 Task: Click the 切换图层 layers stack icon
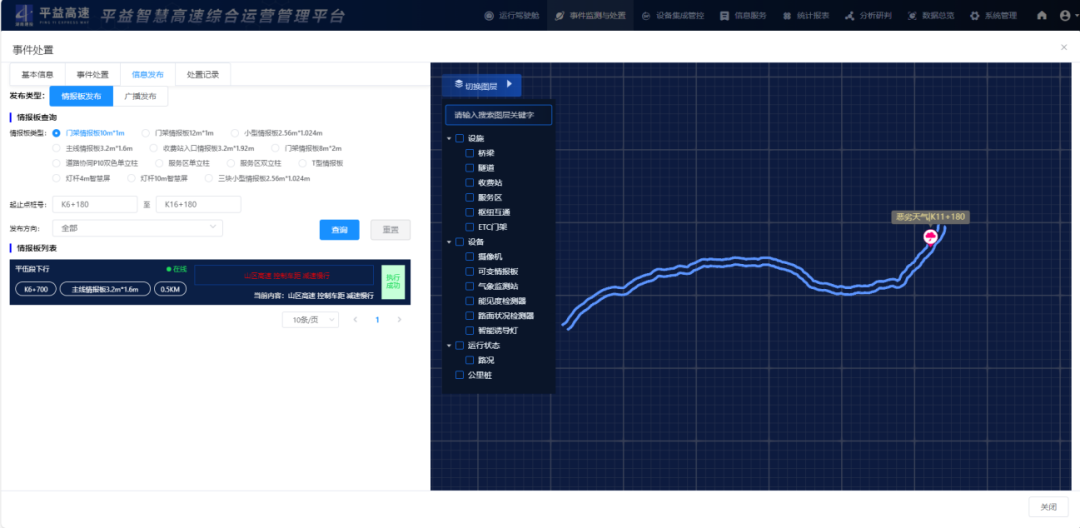pyautogui.click(x=459, y=85)
